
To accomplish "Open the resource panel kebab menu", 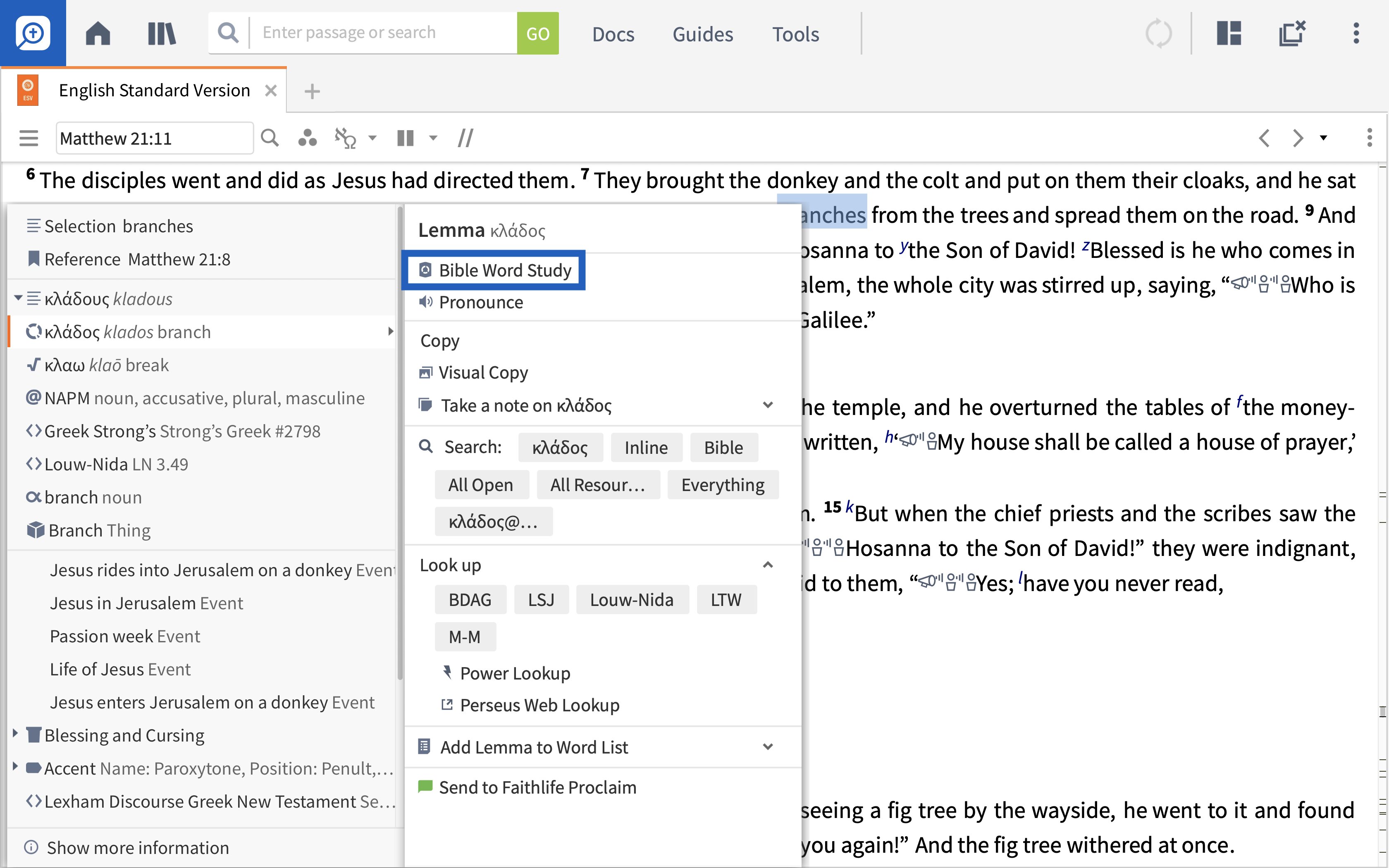I will (x=1370, y=138).
